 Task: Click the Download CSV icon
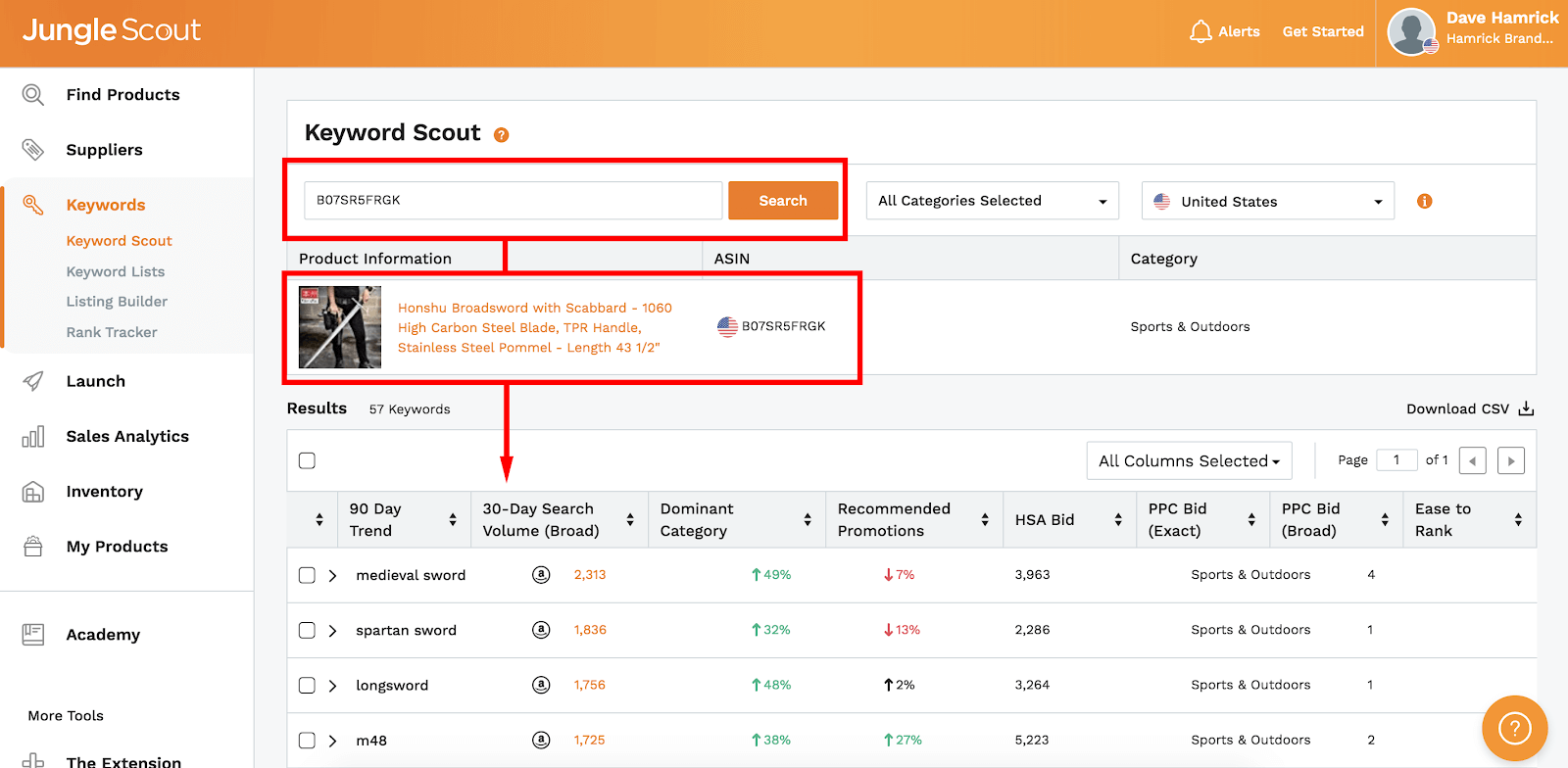click(x=1526, y=408)
